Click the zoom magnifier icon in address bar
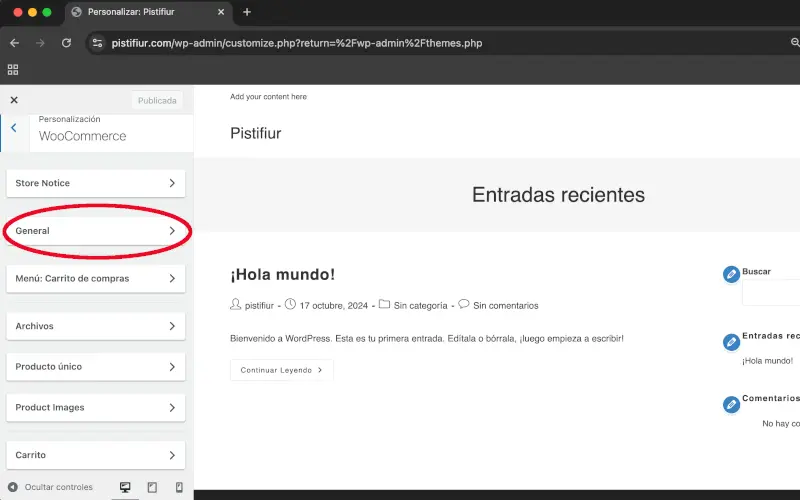The image size is (800, 500). click(x=795, y=43)
